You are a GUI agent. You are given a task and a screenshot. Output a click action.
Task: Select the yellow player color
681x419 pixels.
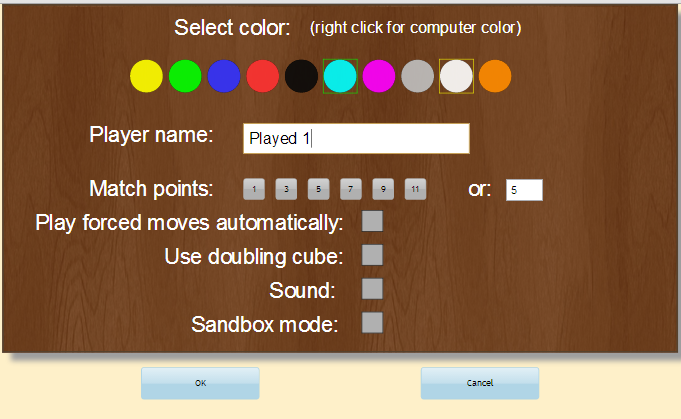tap(146, 77)
